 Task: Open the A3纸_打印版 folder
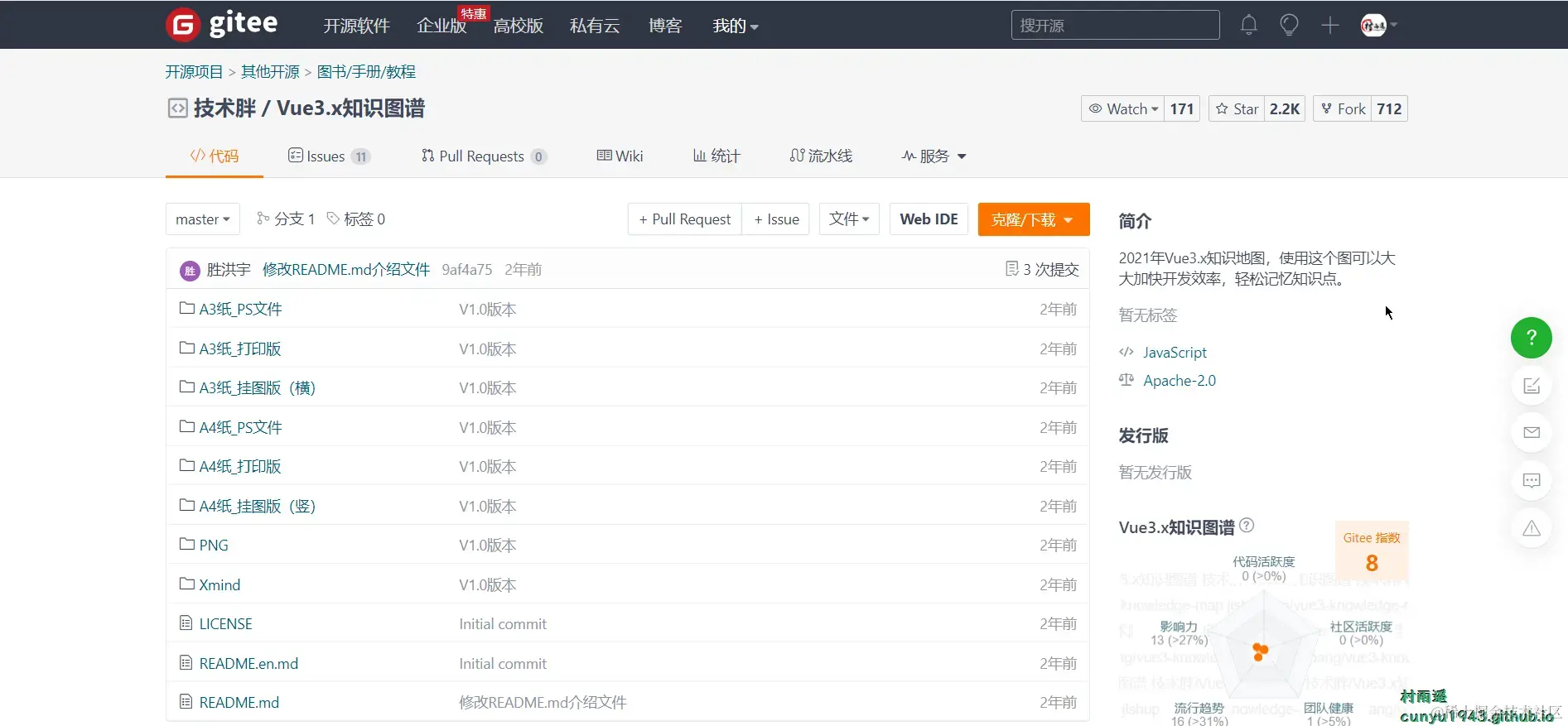pos(240,349)
